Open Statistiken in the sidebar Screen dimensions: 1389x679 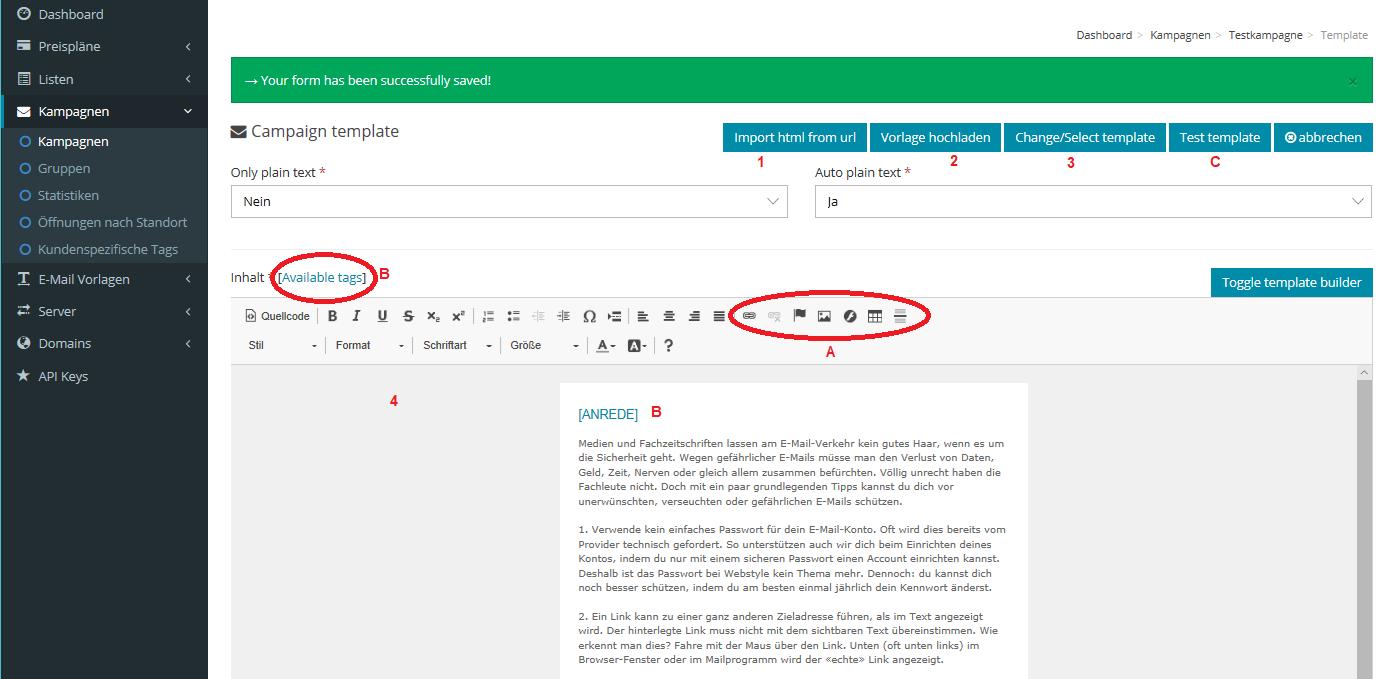(x=68, y=195)
